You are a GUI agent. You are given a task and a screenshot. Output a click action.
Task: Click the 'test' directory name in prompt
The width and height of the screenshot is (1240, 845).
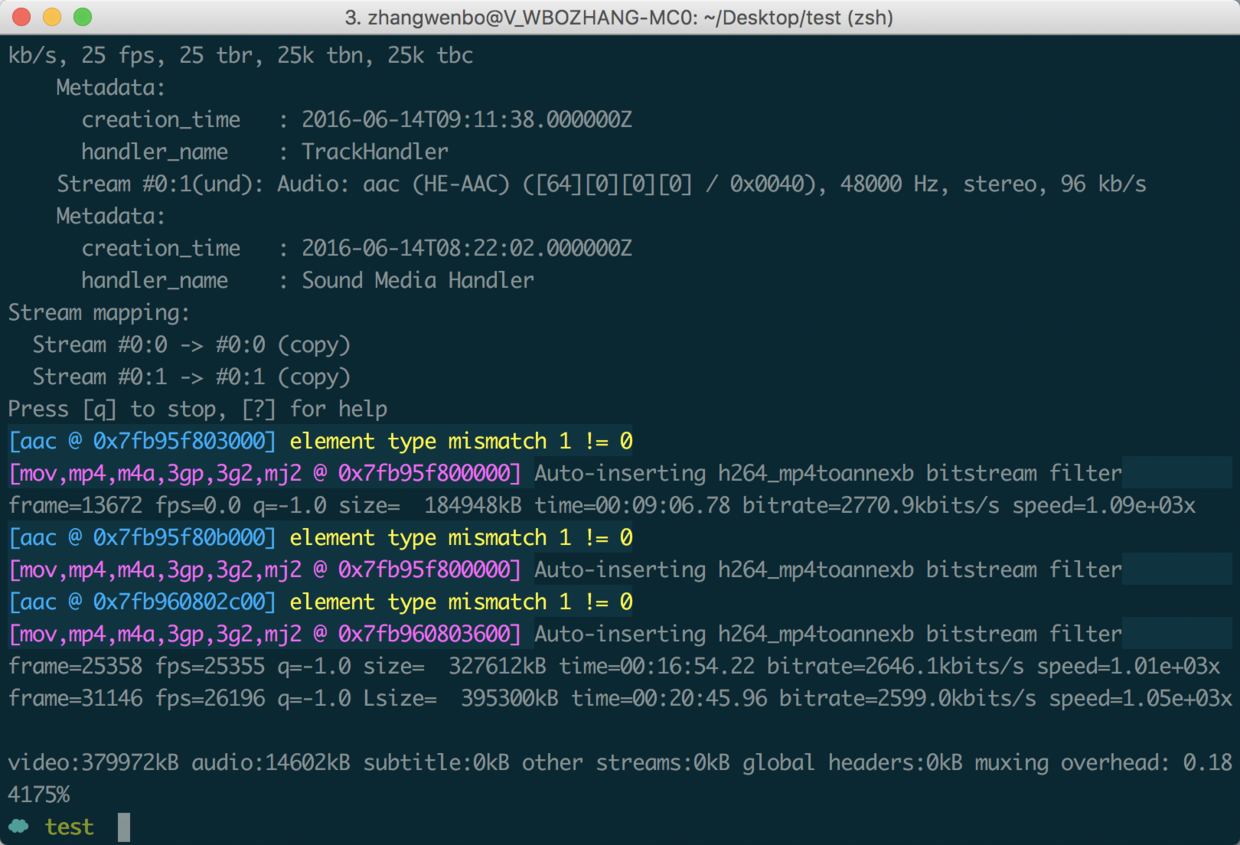tap(69, 827)
